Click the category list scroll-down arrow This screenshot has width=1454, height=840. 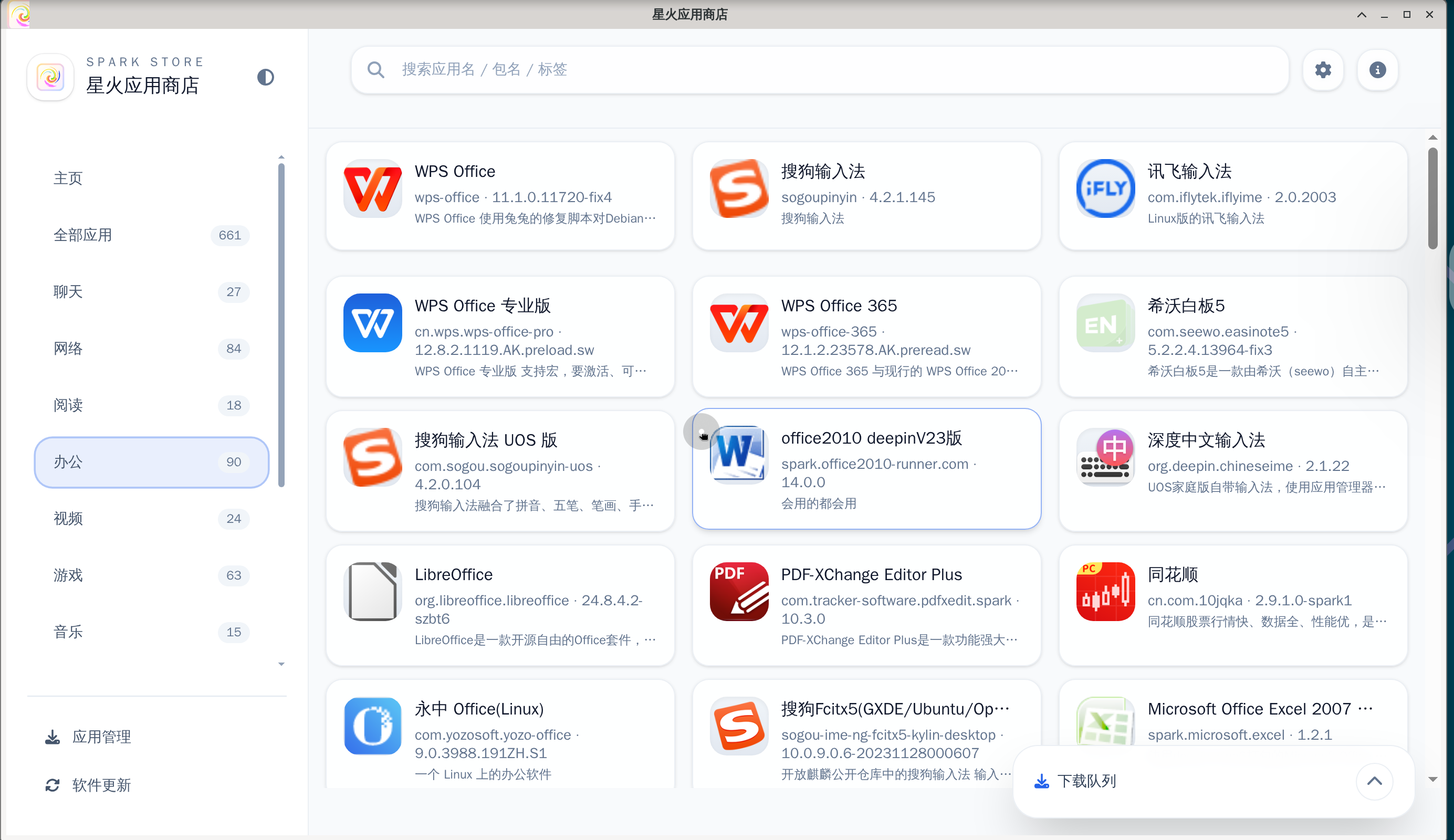281,664
